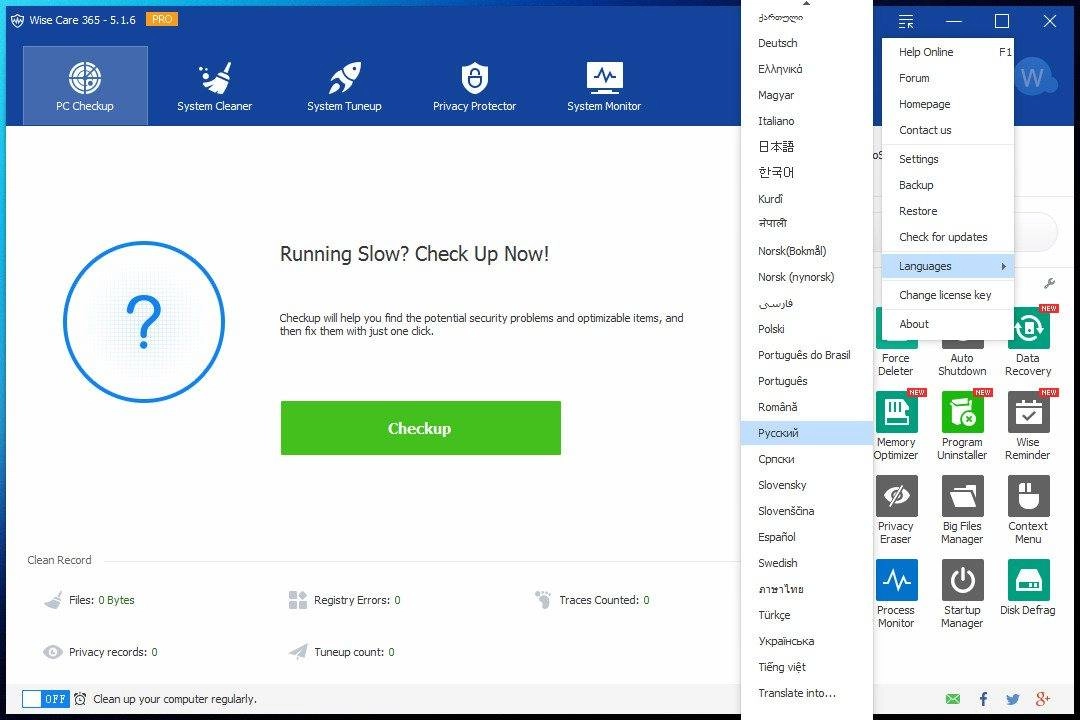This screenshot has width=1080, height=720.
Task: Open the Data Recovery tool
Action: [x=1028, y=342]
